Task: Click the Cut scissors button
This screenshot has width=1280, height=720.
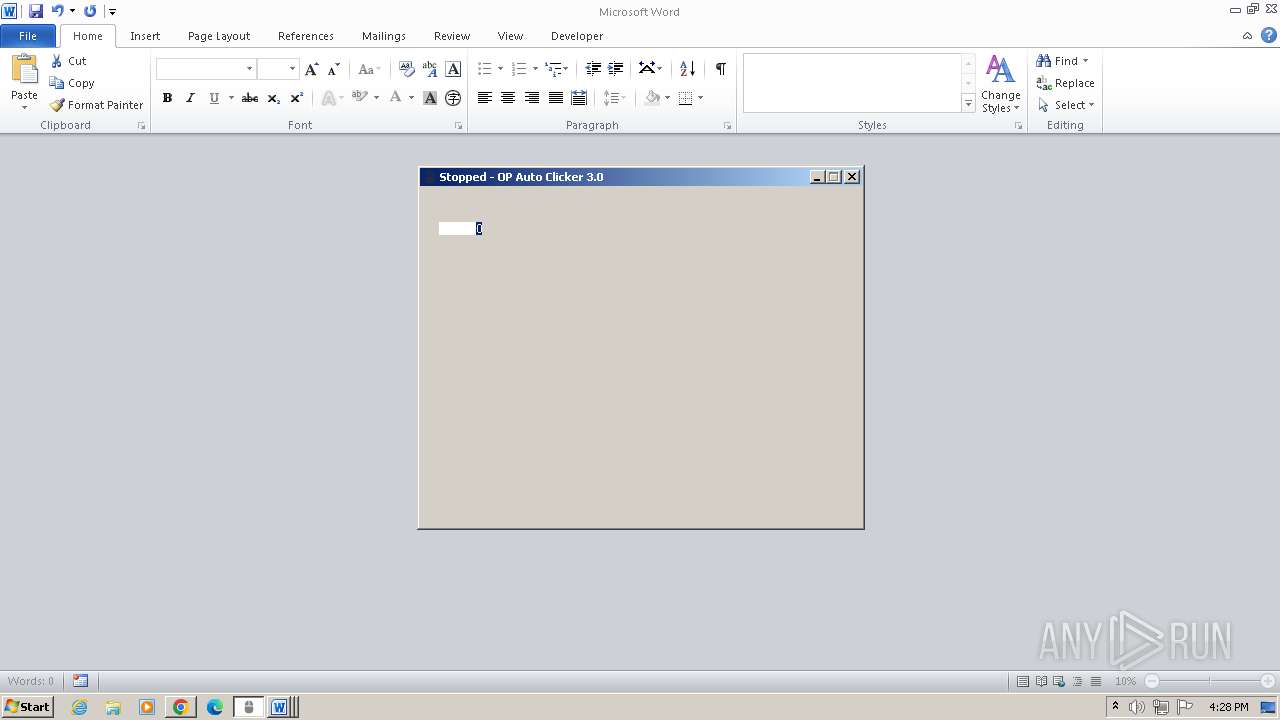Action: 69,61
